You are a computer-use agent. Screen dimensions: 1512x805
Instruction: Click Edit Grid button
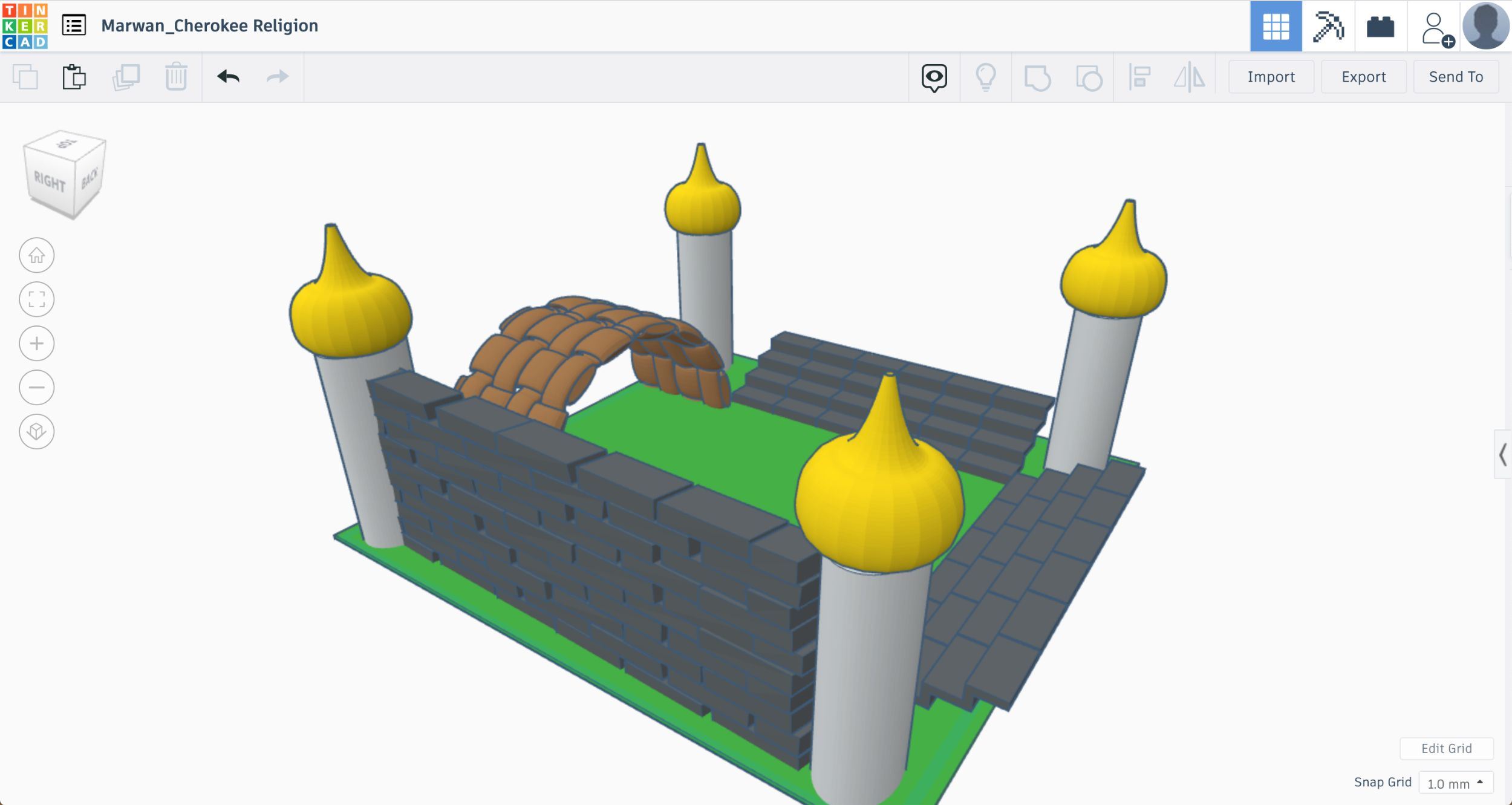click(x=1445, y=748)
